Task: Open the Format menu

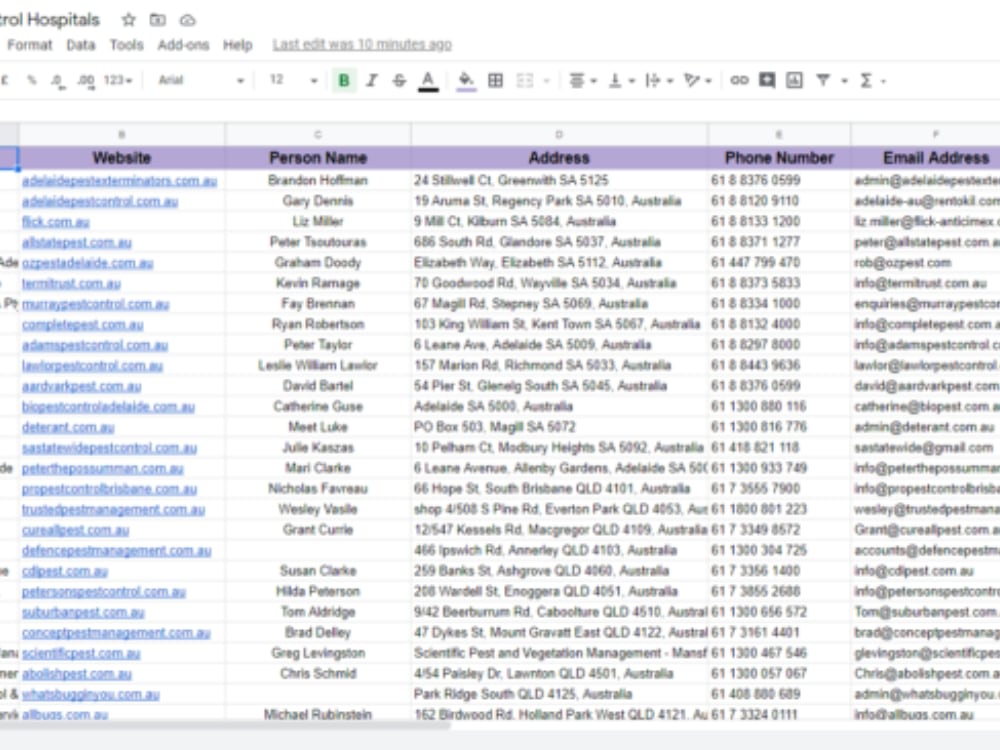Action: coord(29,45)
